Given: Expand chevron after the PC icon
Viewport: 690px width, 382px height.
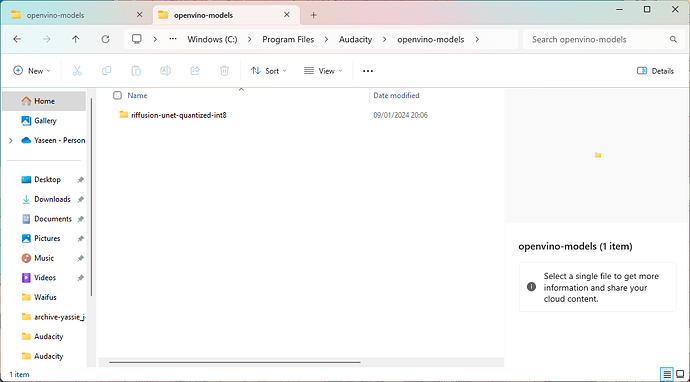Looking at the screenshot, I should click(155, 39).
